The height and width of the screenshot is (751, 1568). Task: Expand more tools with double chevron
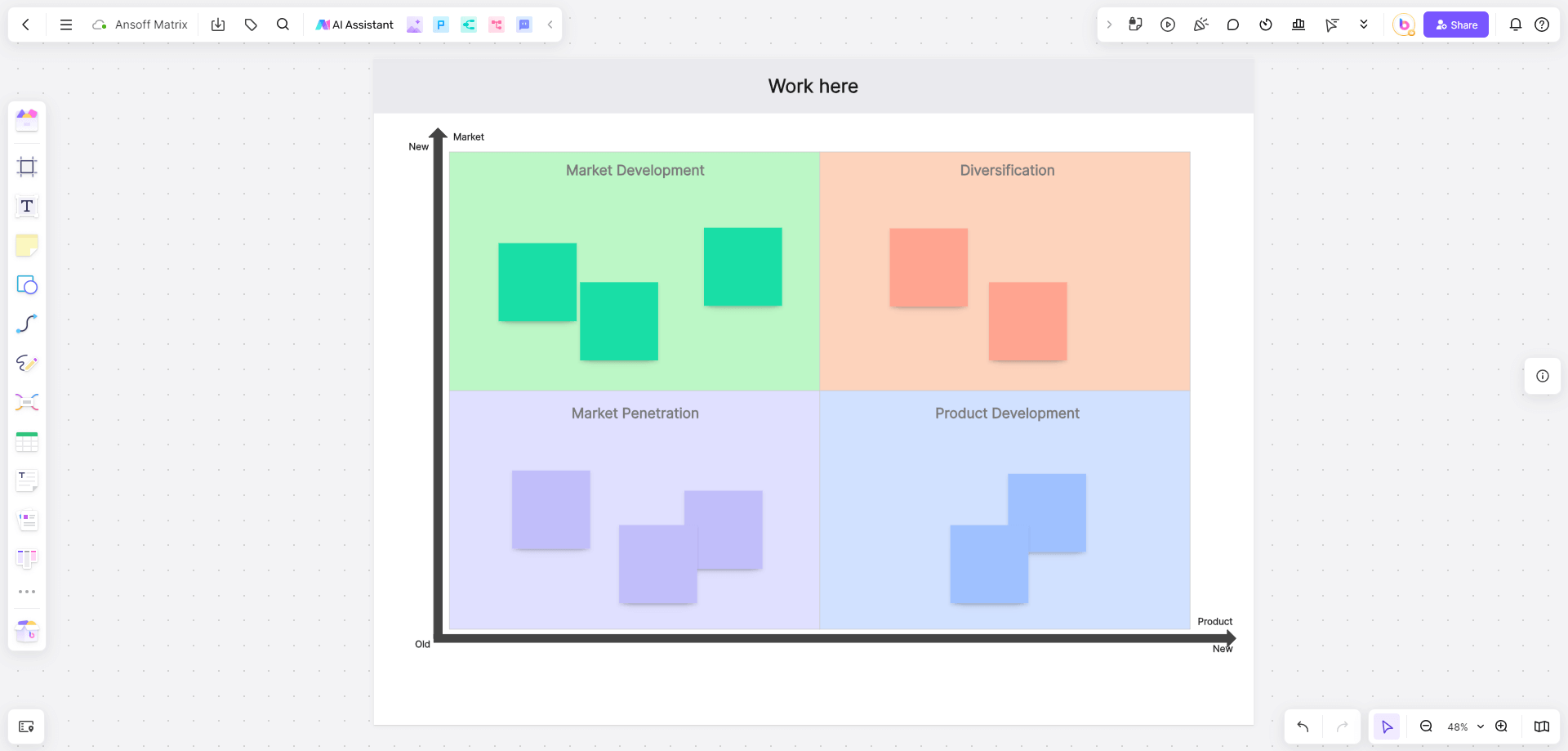tap(1364, 25)
